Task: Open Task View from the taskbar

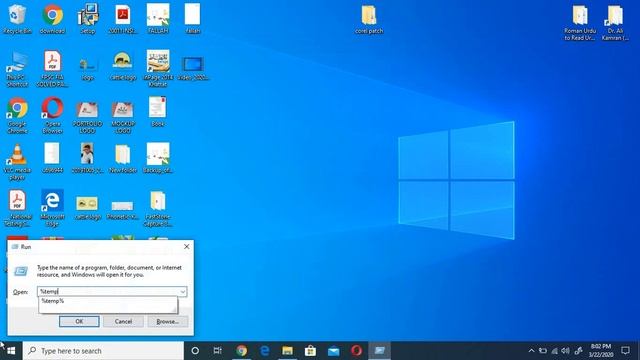Action: pyautogui.click(x=218, y=351)
